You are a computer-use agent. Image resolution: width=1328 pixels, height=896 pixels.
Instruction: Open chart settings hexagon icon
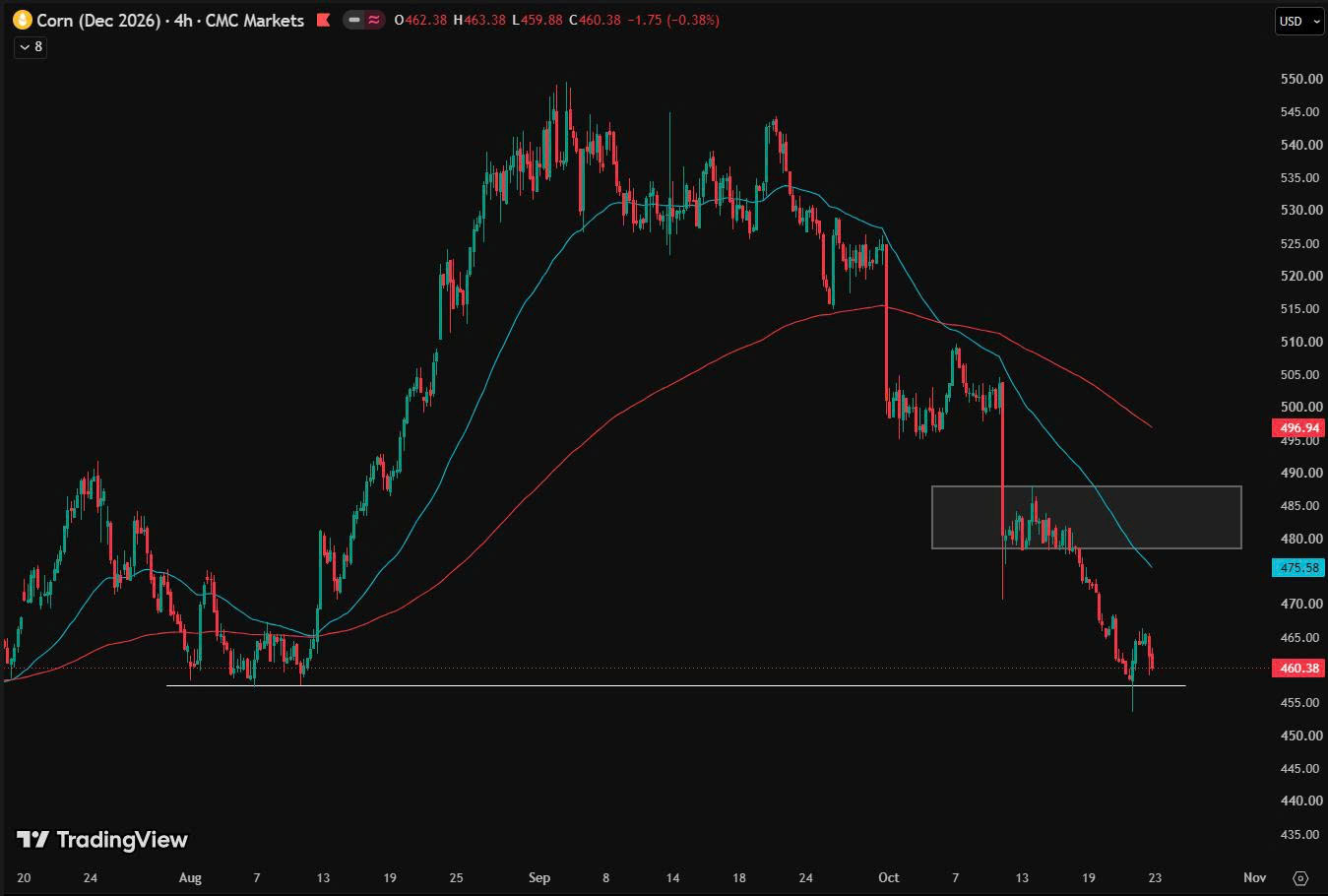click(x=1300, y=877)
